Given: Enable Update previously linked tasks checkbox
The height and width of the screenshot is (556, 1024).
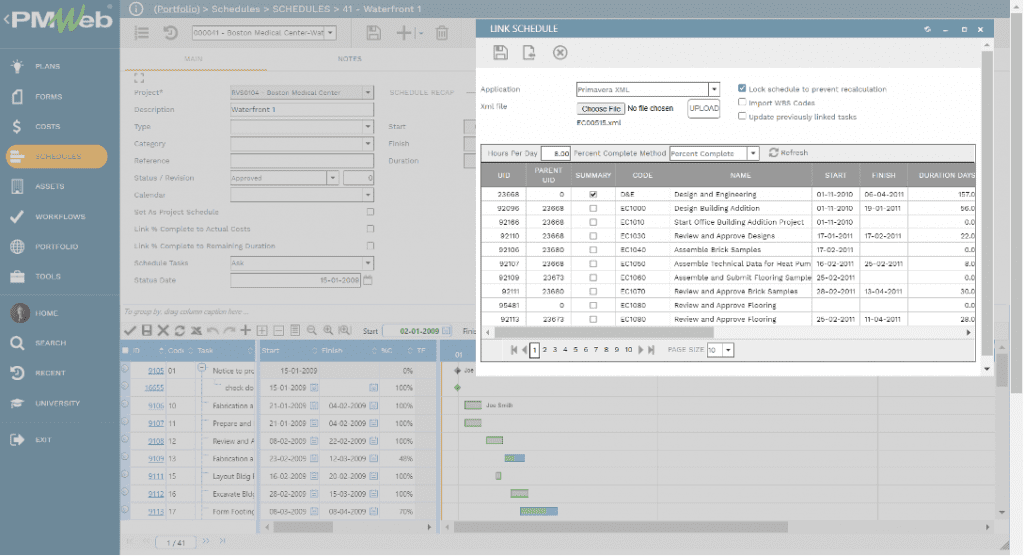Looking at the screenshot, I should (x=742, y=116).
